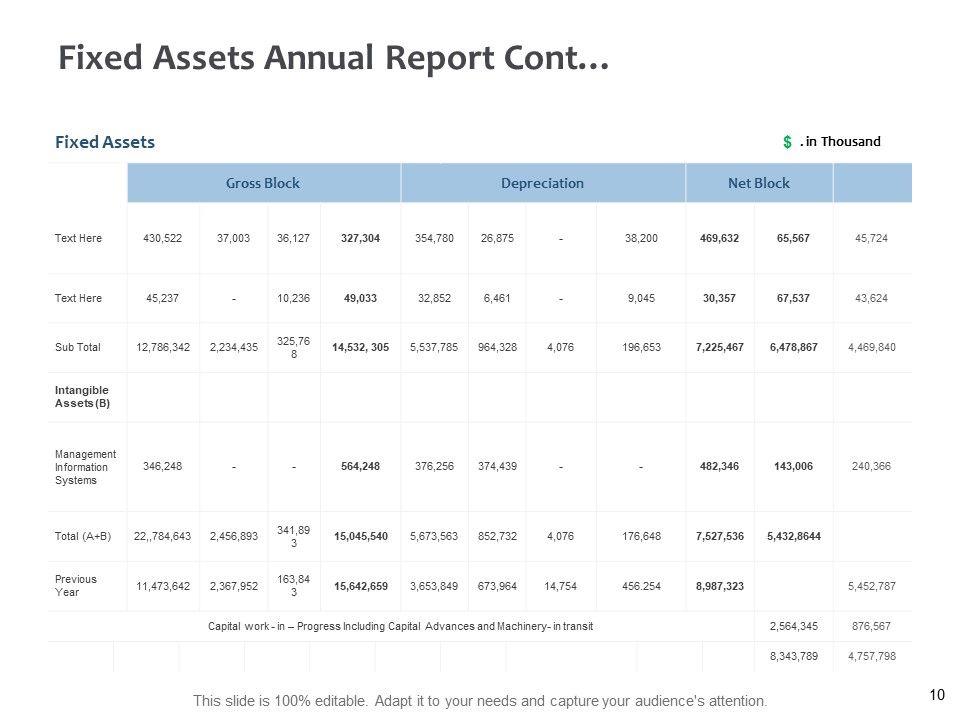Click the slide title Fixed Assets Annual Report
The height and width of the screenshot is (720, 960).
pyautogui.click(x=334, y=60)
